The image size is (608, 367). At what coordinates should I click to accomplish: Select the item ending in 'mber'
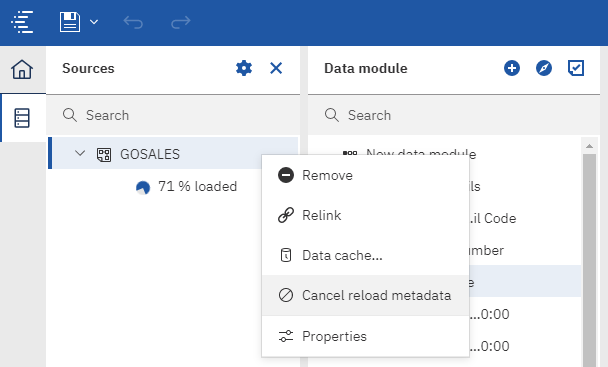coord(487,251)
